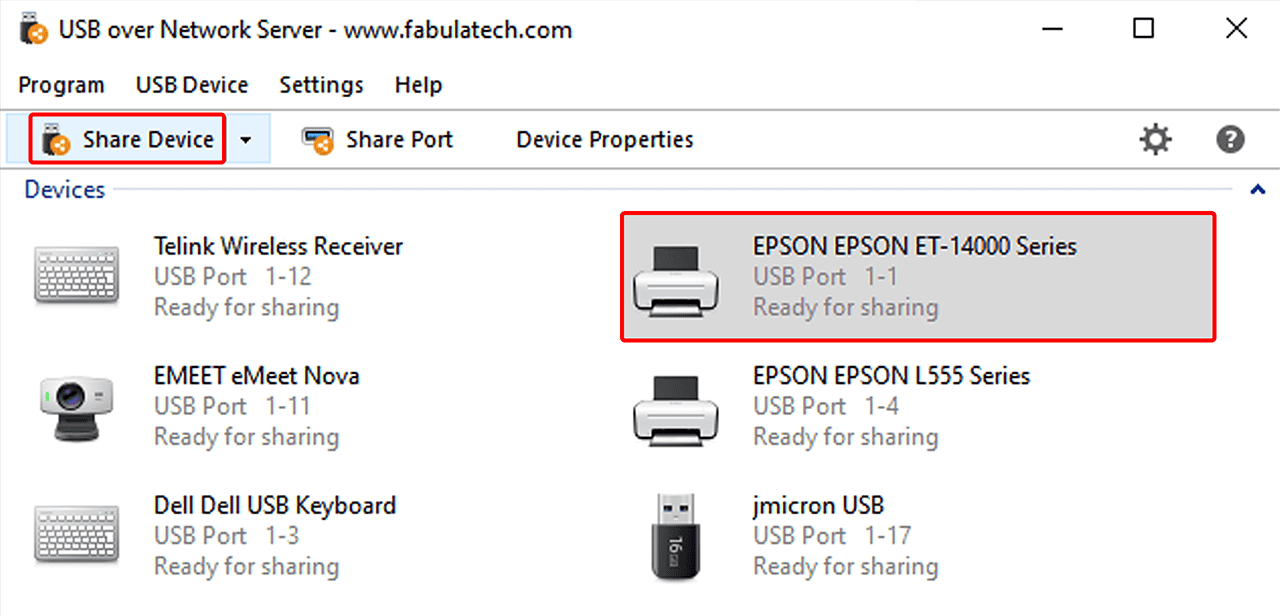Open the Program menu
Viewport: 1280px width, 616px height.
tap(61, 85)
